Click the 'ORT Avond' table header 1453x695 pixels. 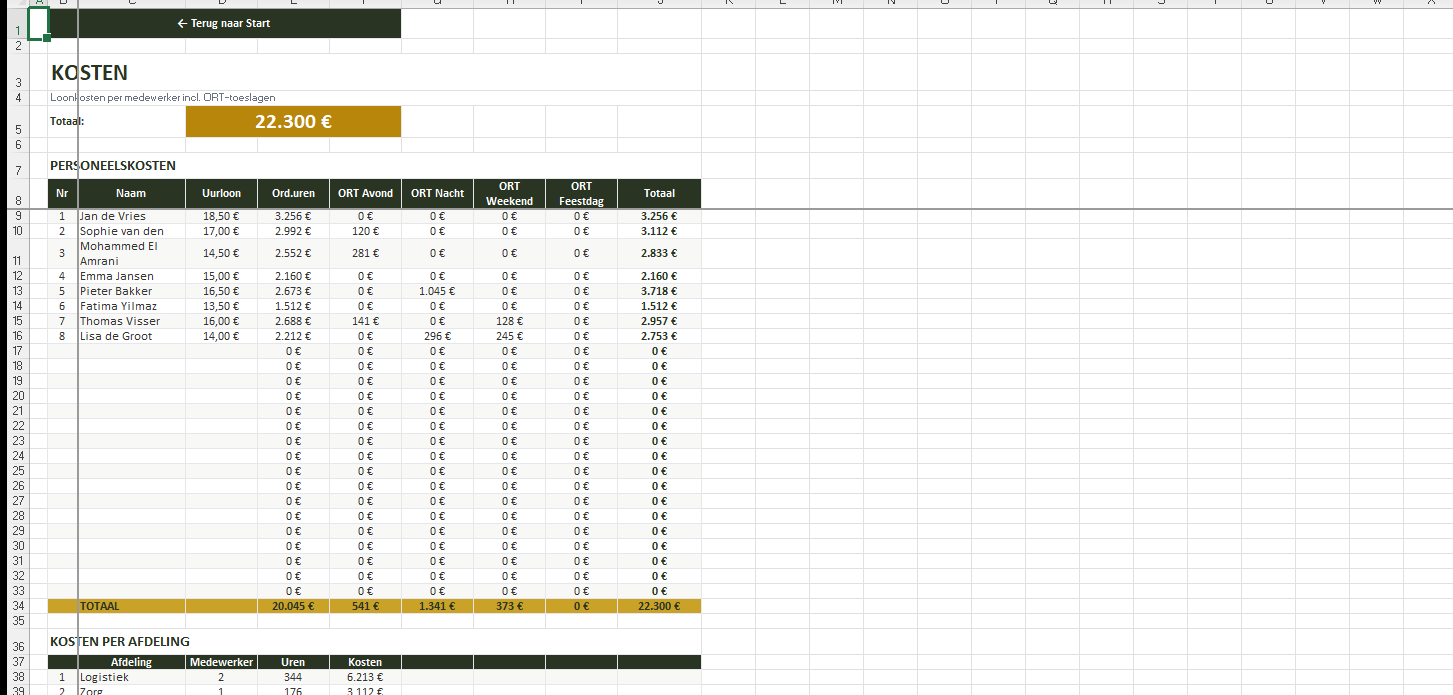(x=365, y=194)
